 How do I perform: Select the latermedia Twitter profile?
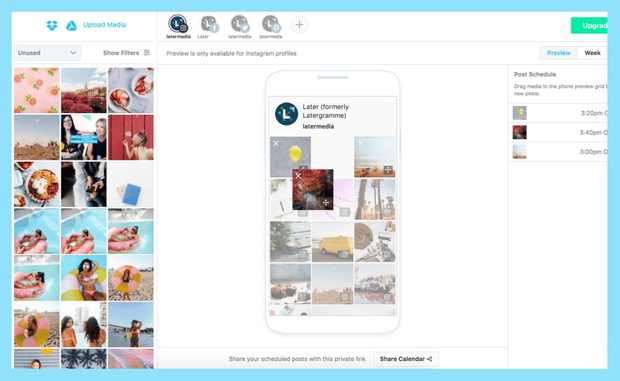pos(240,25)
